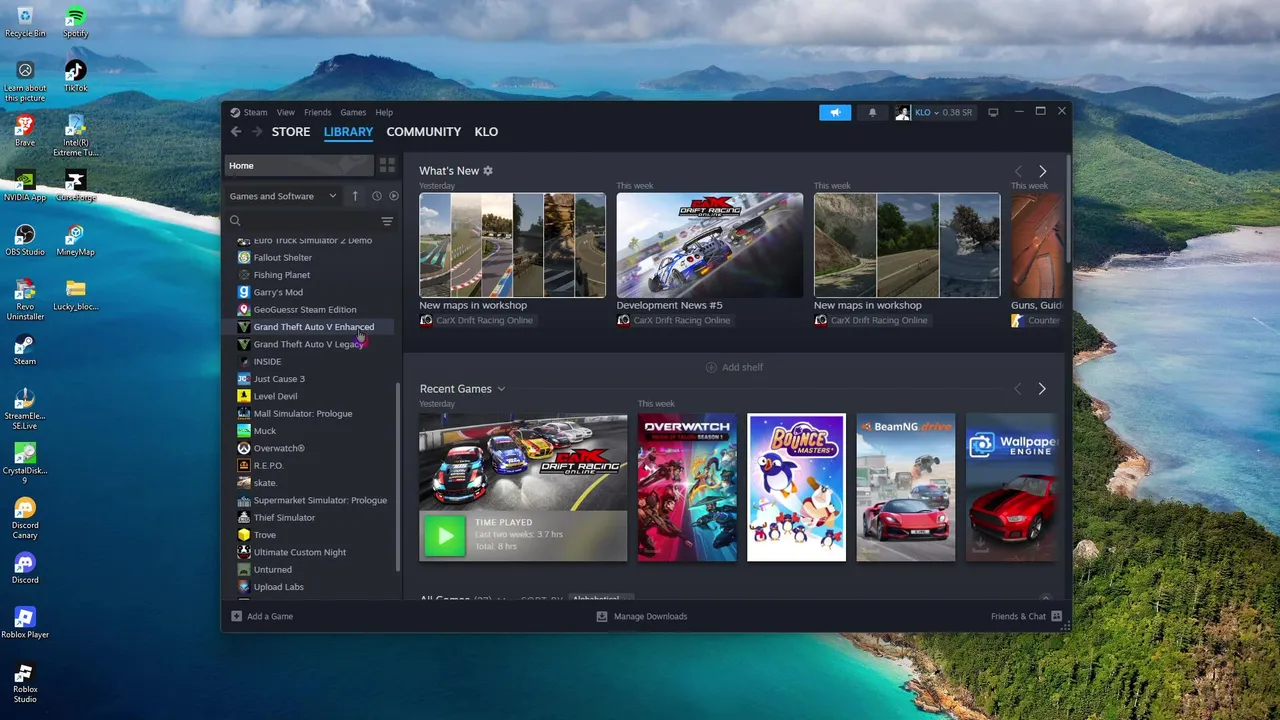Image resolution: width=1280 pixels, height=720 pixels.
Task: Select Grand Theft Auto V Legacy
Action: point(308,344)
